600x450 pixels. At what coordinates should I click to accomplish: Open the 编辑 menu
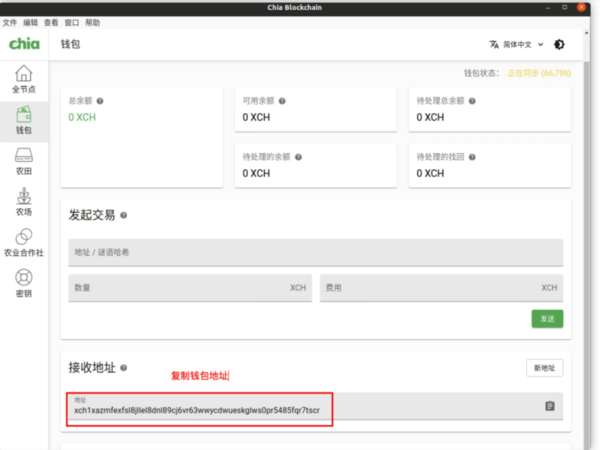30,22
